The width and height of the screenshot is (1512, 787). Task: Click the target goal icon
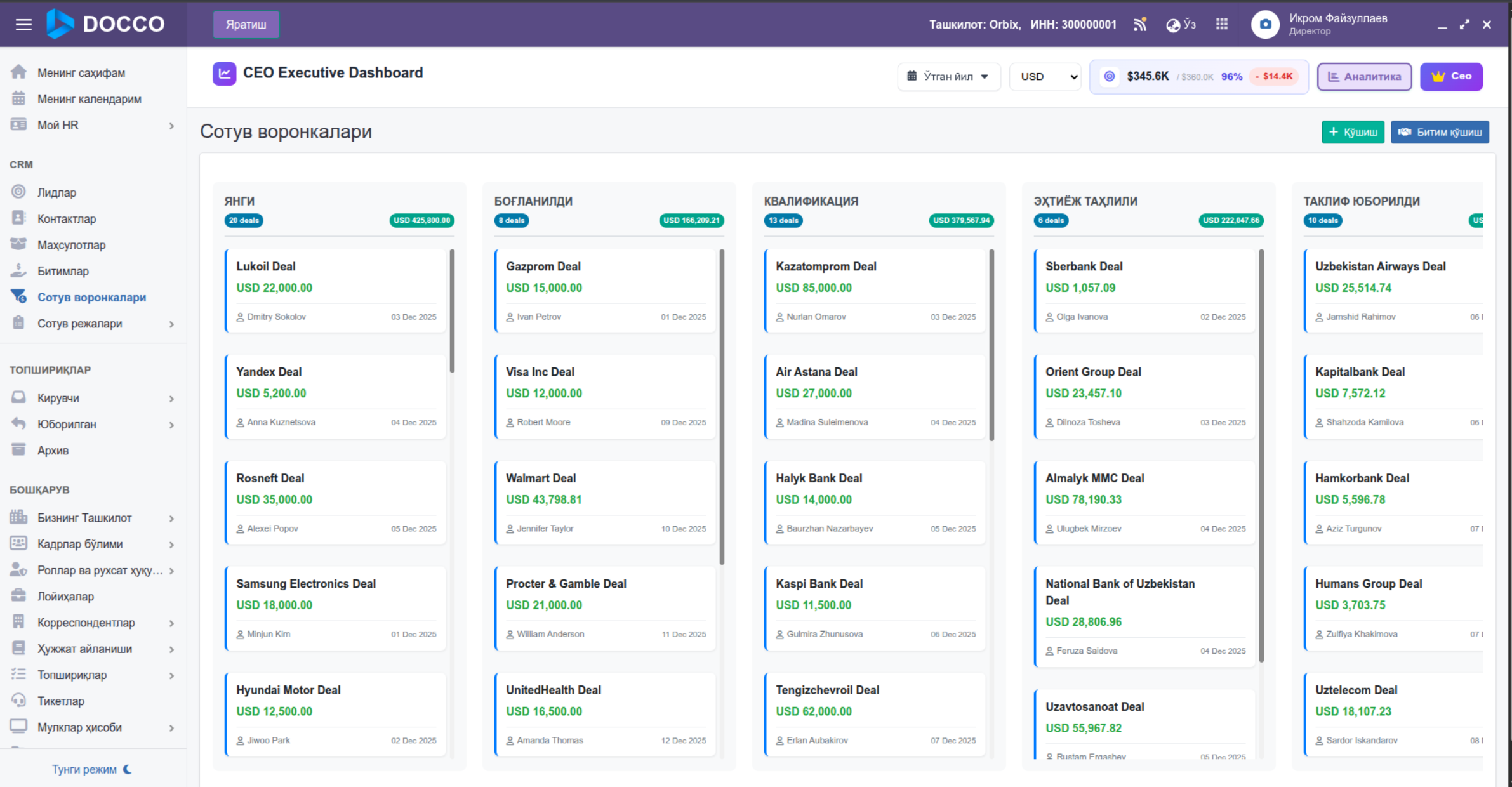(1110, 76)
